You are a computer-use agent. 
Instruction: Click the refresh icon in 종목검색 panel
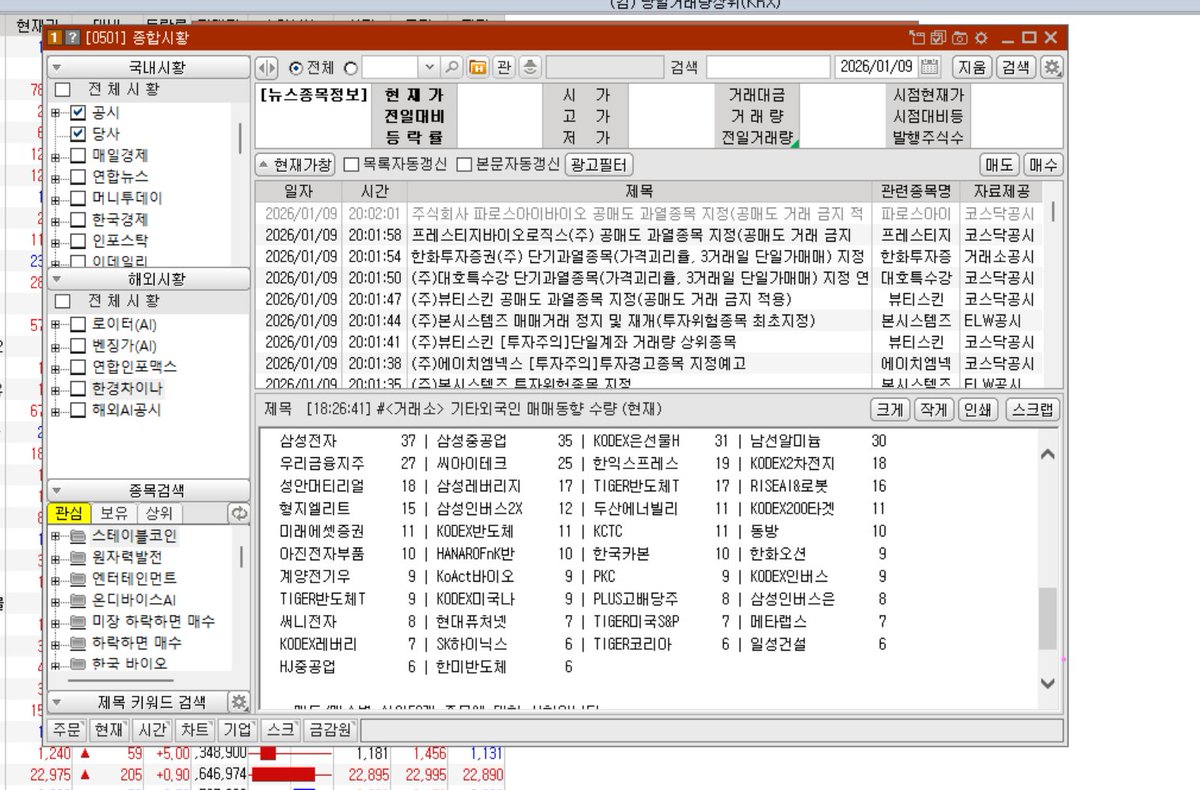pyautogui.click(x=239, y=513)
